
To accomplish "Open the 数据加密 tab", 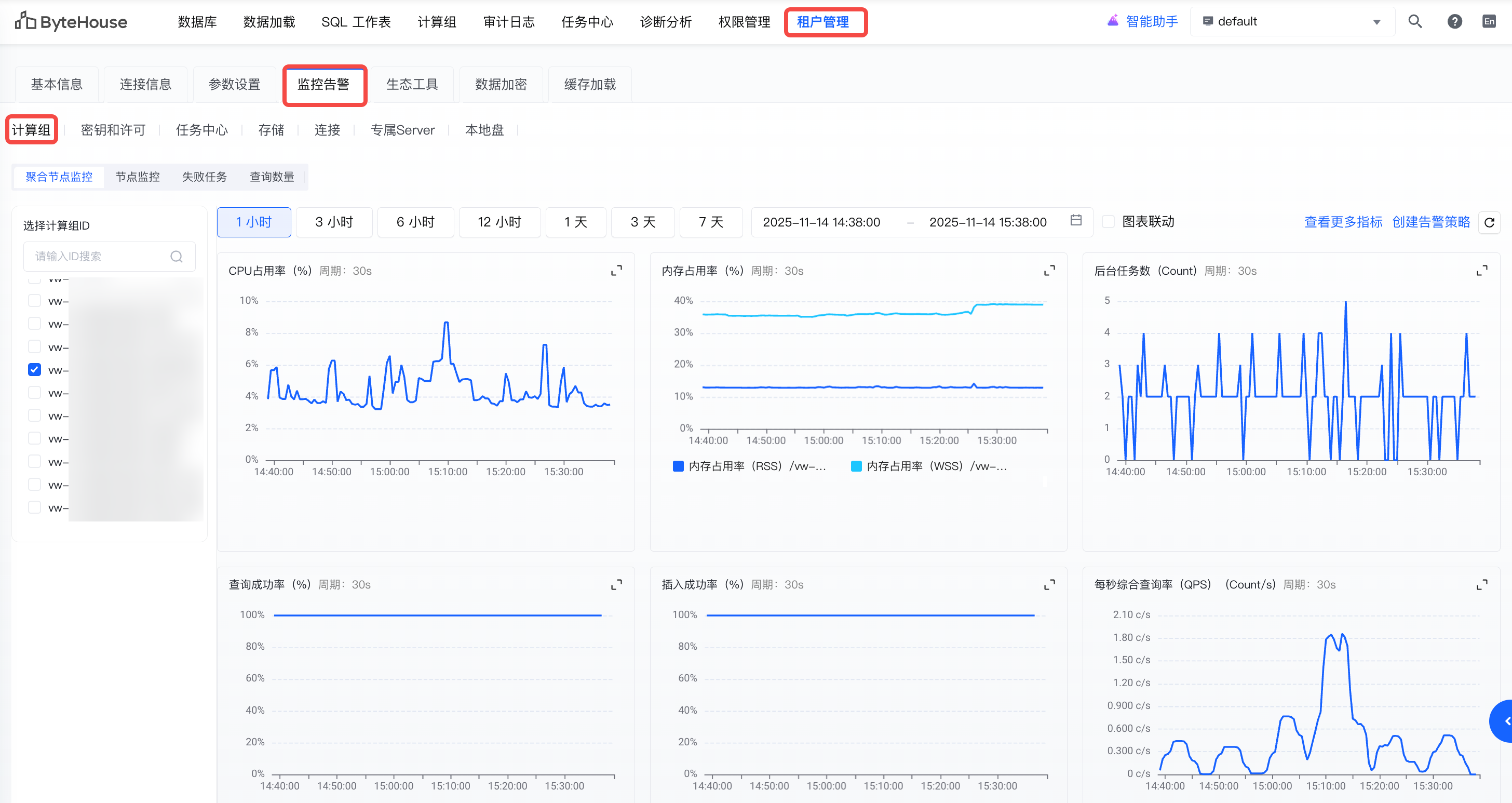I will tap(501, 85).
